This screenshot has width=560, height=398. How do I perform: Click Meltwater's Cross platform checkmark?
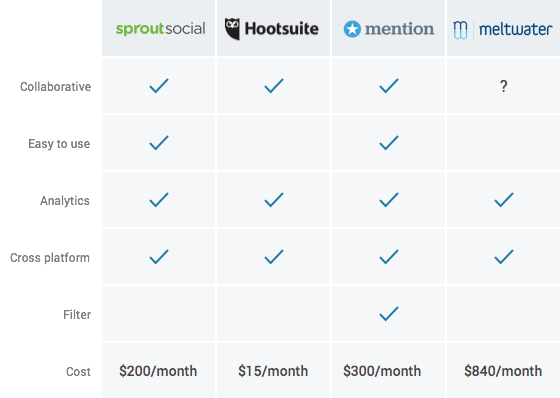click(504, 257)
